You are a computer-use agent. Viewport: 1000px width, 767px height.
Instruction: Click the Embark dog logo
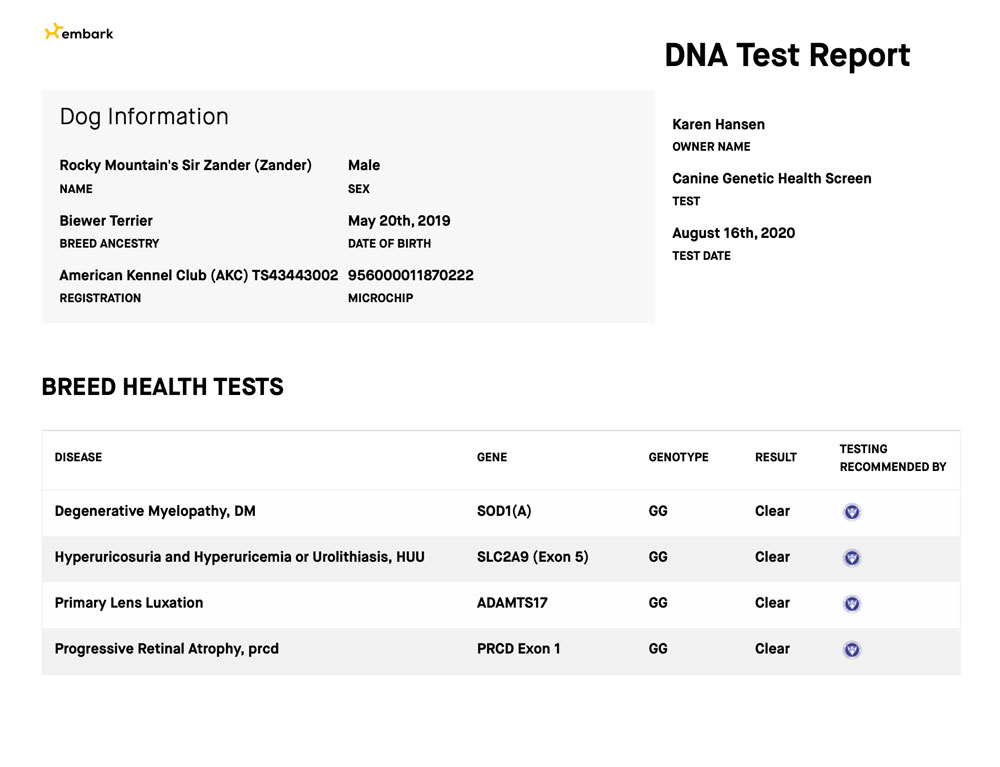[x=78, y=31]
